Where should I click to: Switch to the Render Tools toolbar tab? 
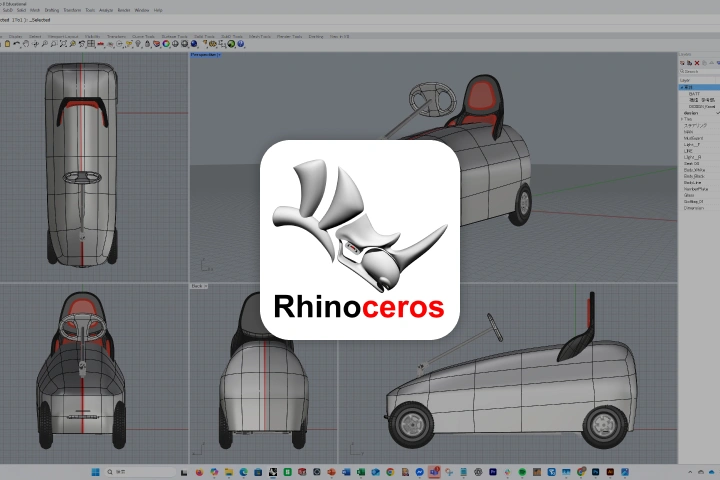[x=289, y=36]
